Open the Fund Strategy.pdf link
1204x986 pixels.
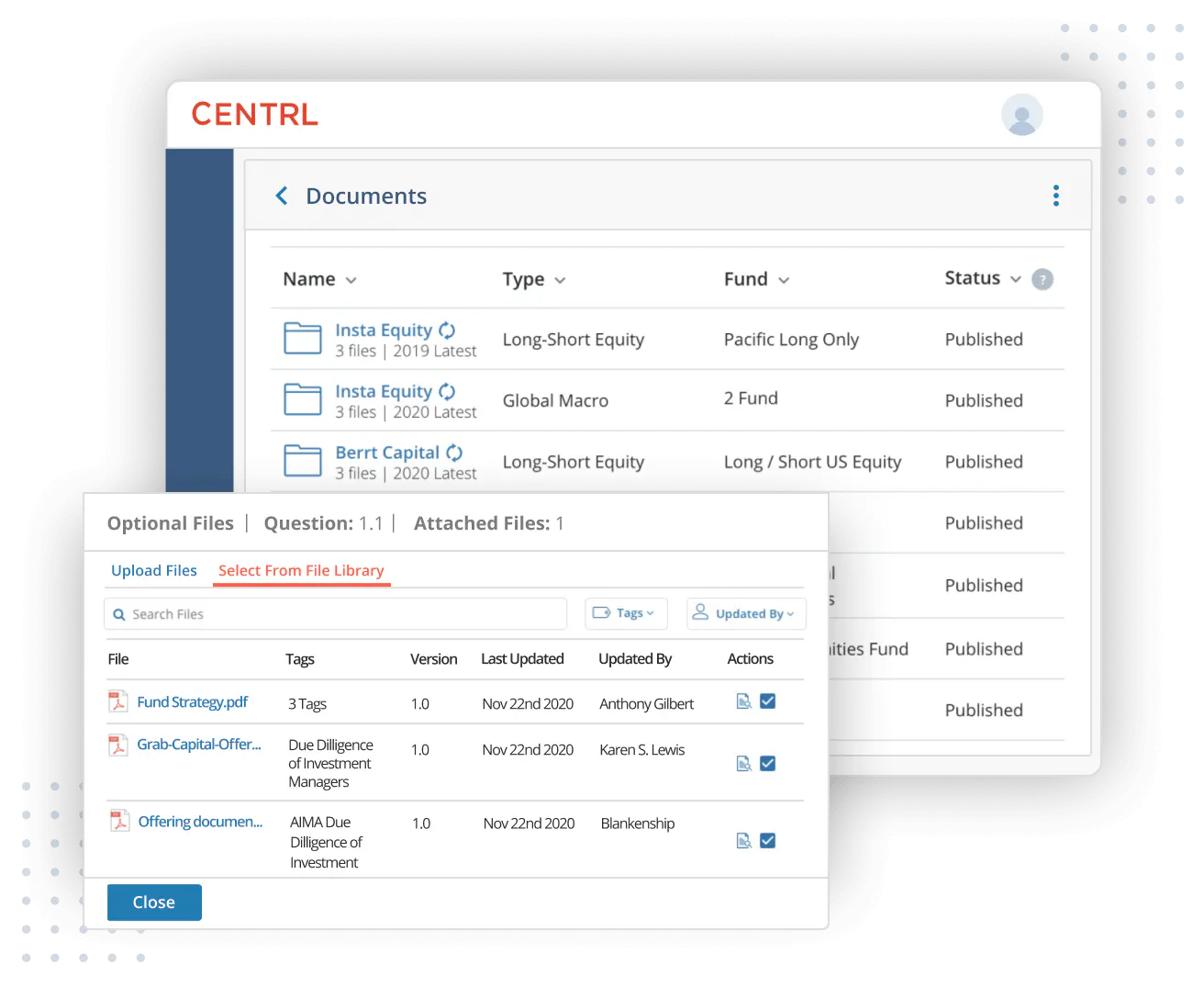[x=192, y=702]
